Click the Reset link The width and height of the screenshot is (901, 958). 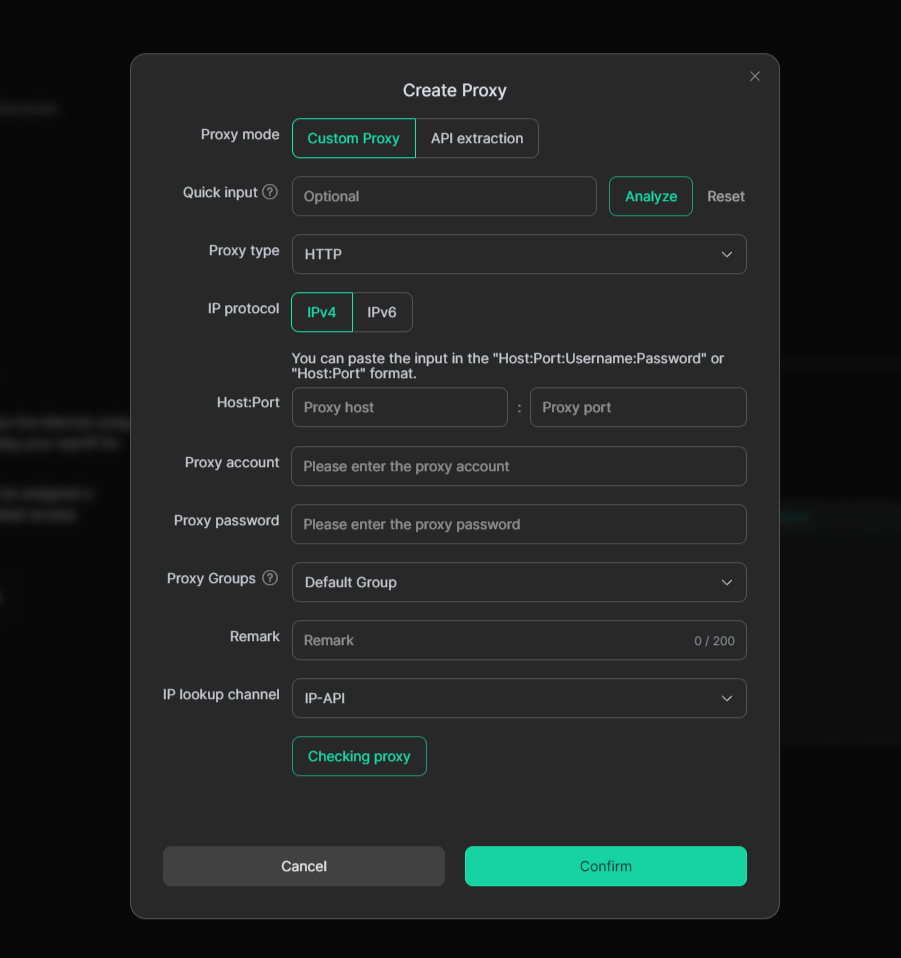[726, 196]
